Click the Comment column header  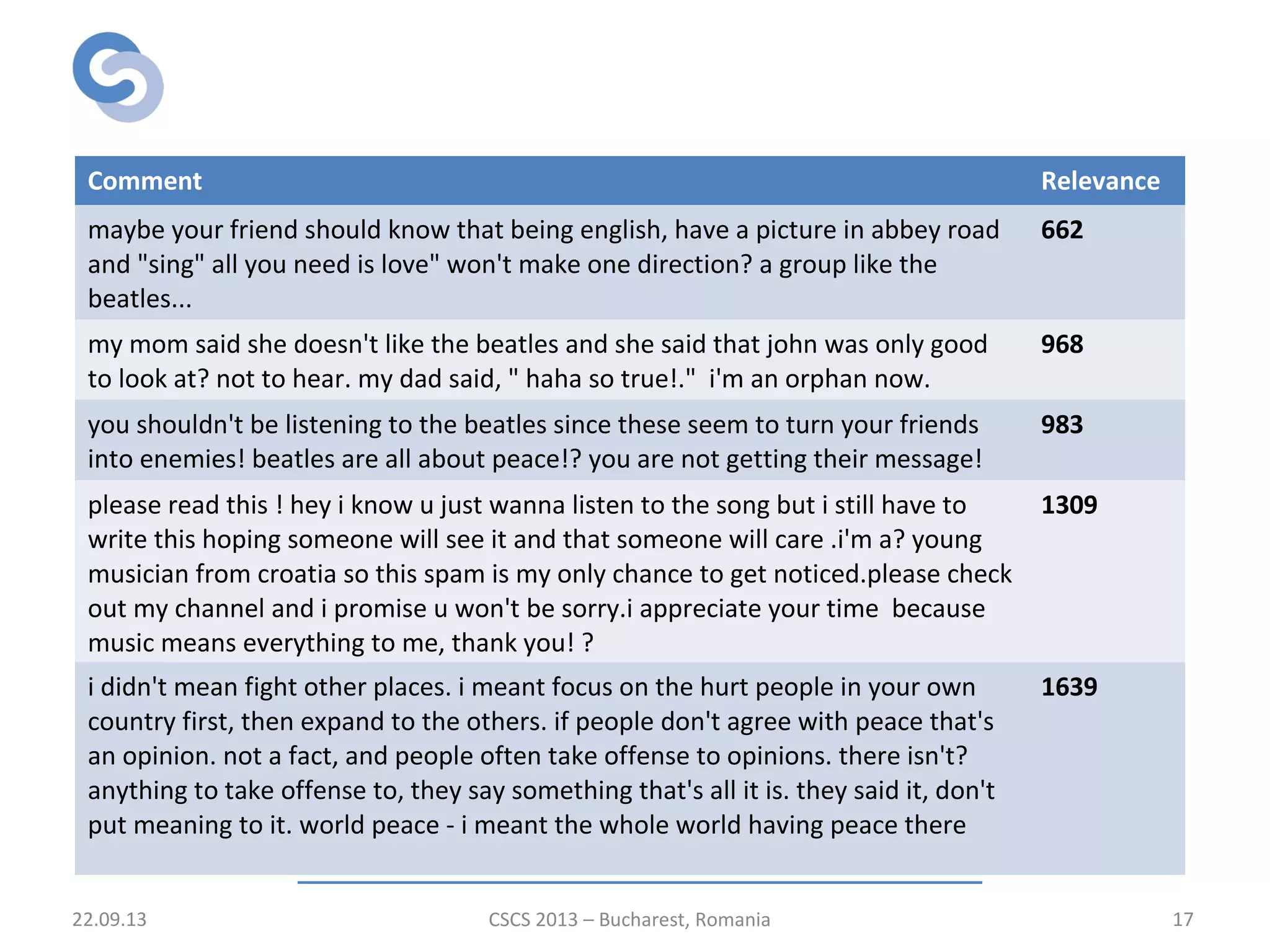coord(144,181)
